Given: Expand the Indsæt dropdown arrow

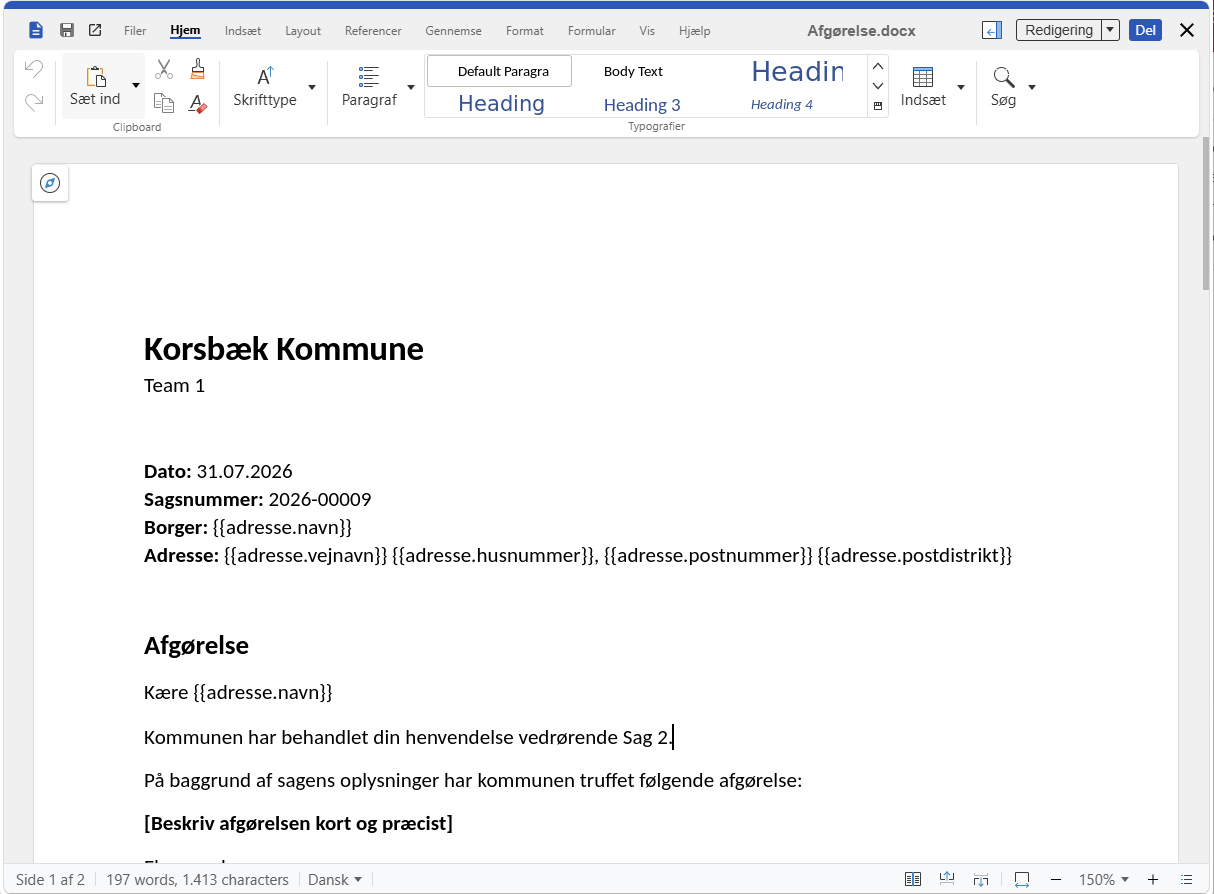Looking at the screenshot, I should (x=961, y=87).
